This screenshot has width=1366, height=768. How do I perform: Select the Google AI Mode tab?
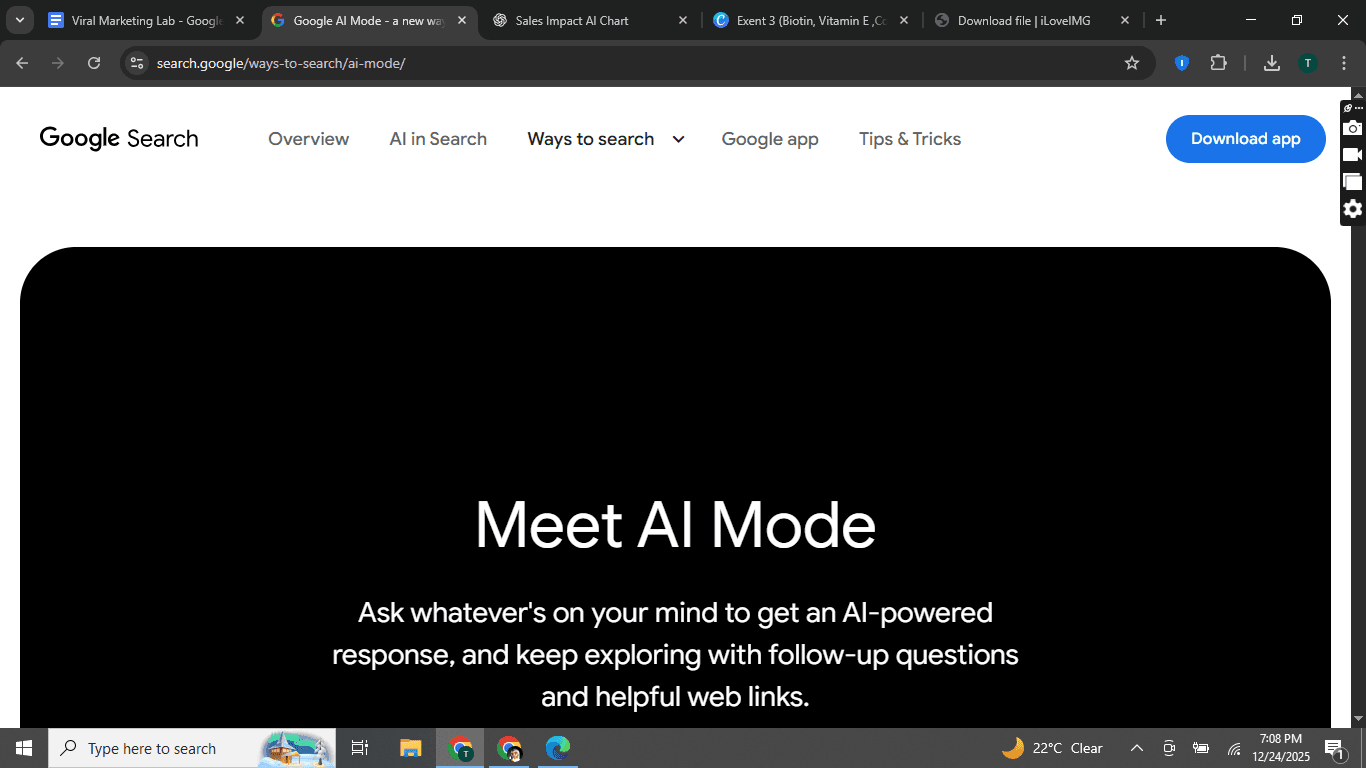370,20
